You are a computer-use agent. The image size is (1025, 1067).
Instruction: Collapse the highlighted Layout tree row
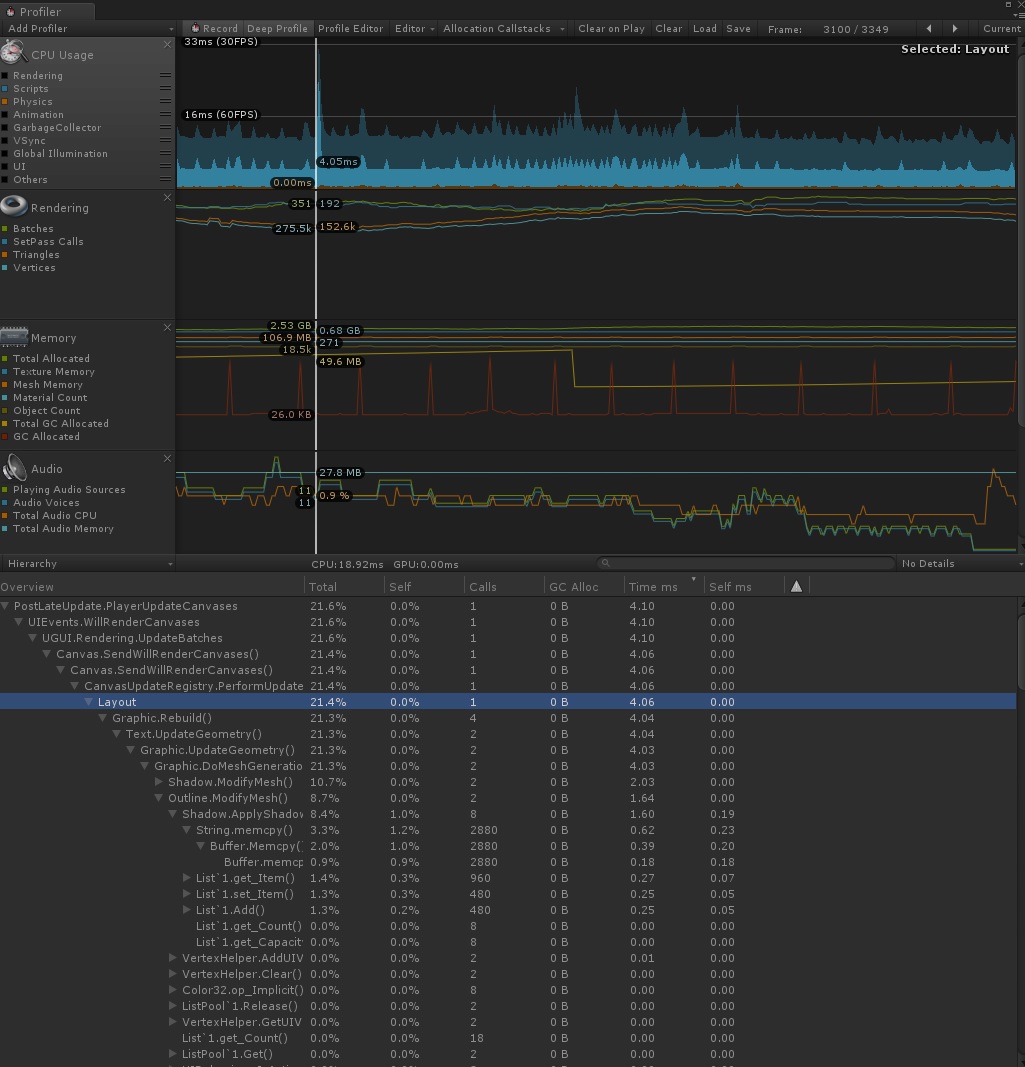tap(88, 702)
